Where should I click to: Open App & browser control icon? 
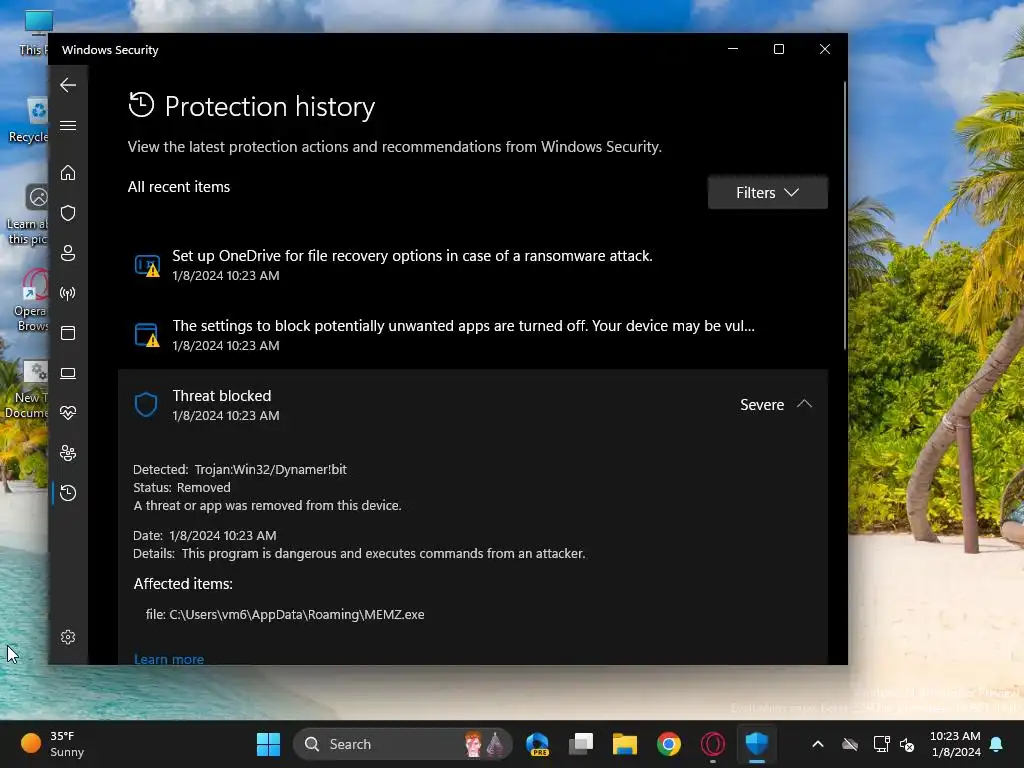68,333
